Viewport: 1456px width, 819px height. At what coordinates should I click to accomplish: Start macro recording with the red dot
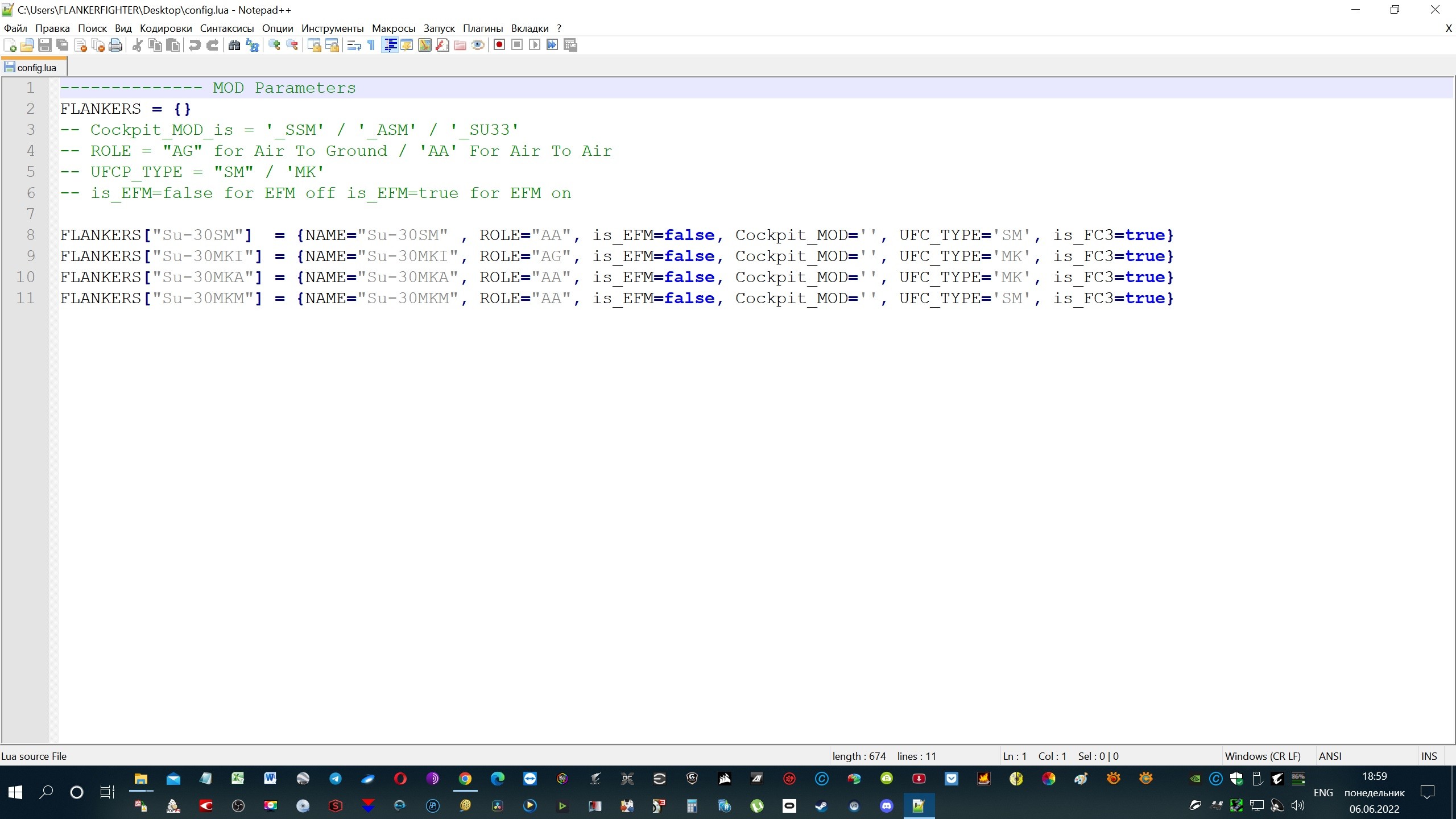click(x=499, y=45)
